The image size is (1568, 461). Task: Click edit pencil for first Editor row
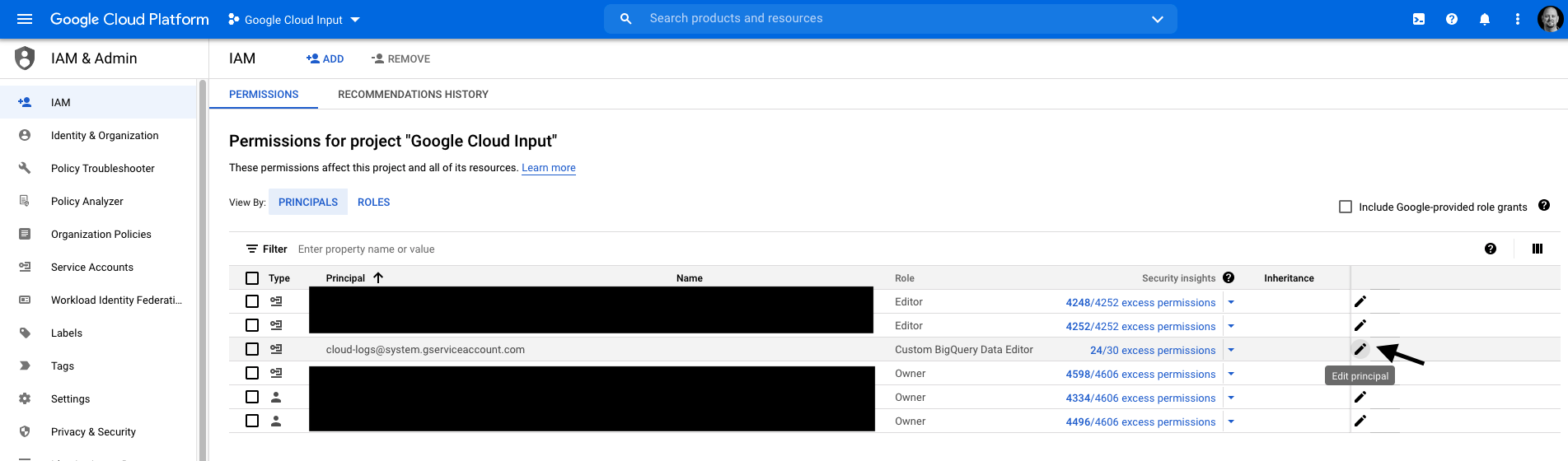click(x=1360, y=301)
